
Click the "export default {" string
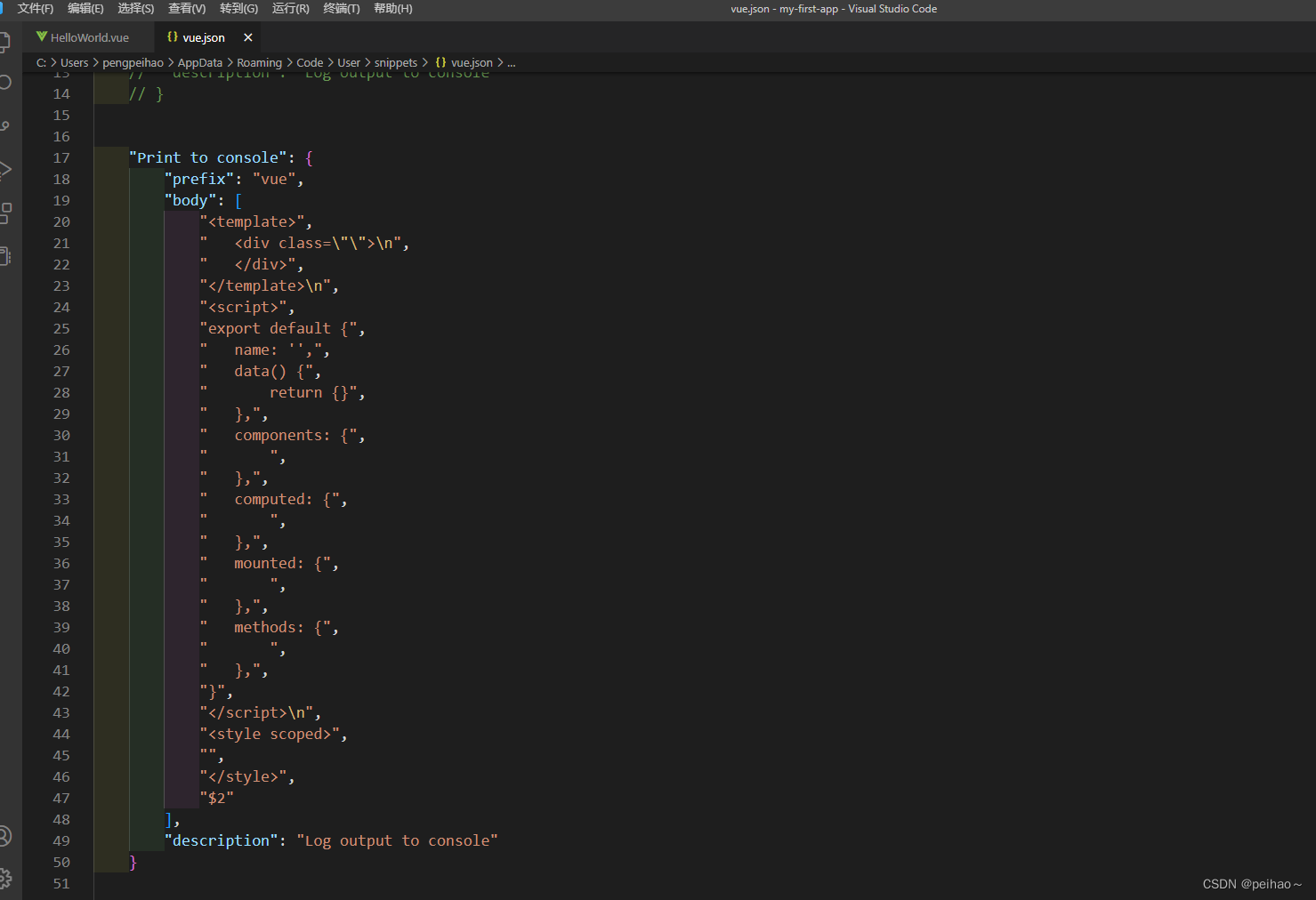(x=279, y=329)
